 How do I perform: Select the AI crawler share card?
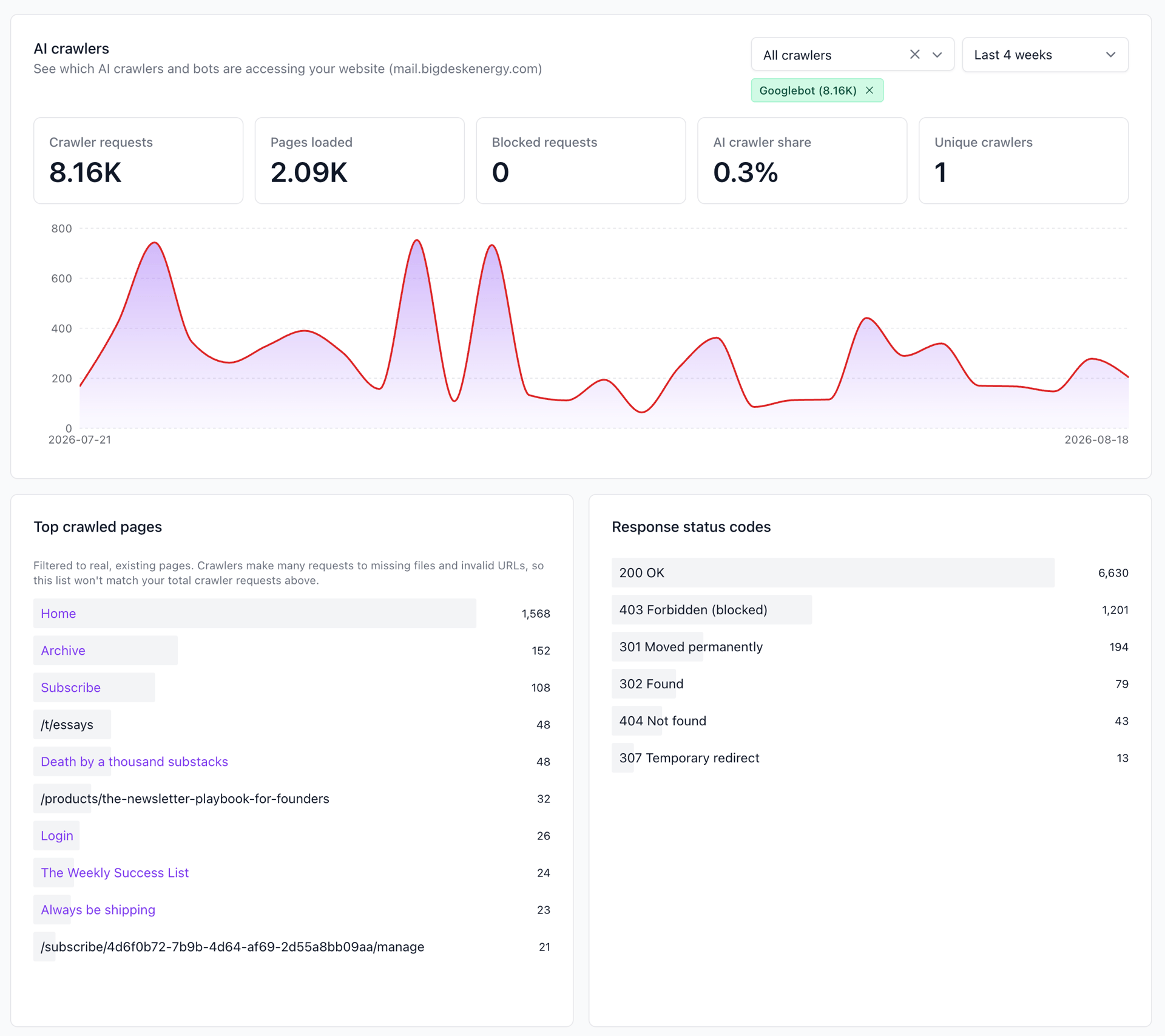(x=802, y=161)
